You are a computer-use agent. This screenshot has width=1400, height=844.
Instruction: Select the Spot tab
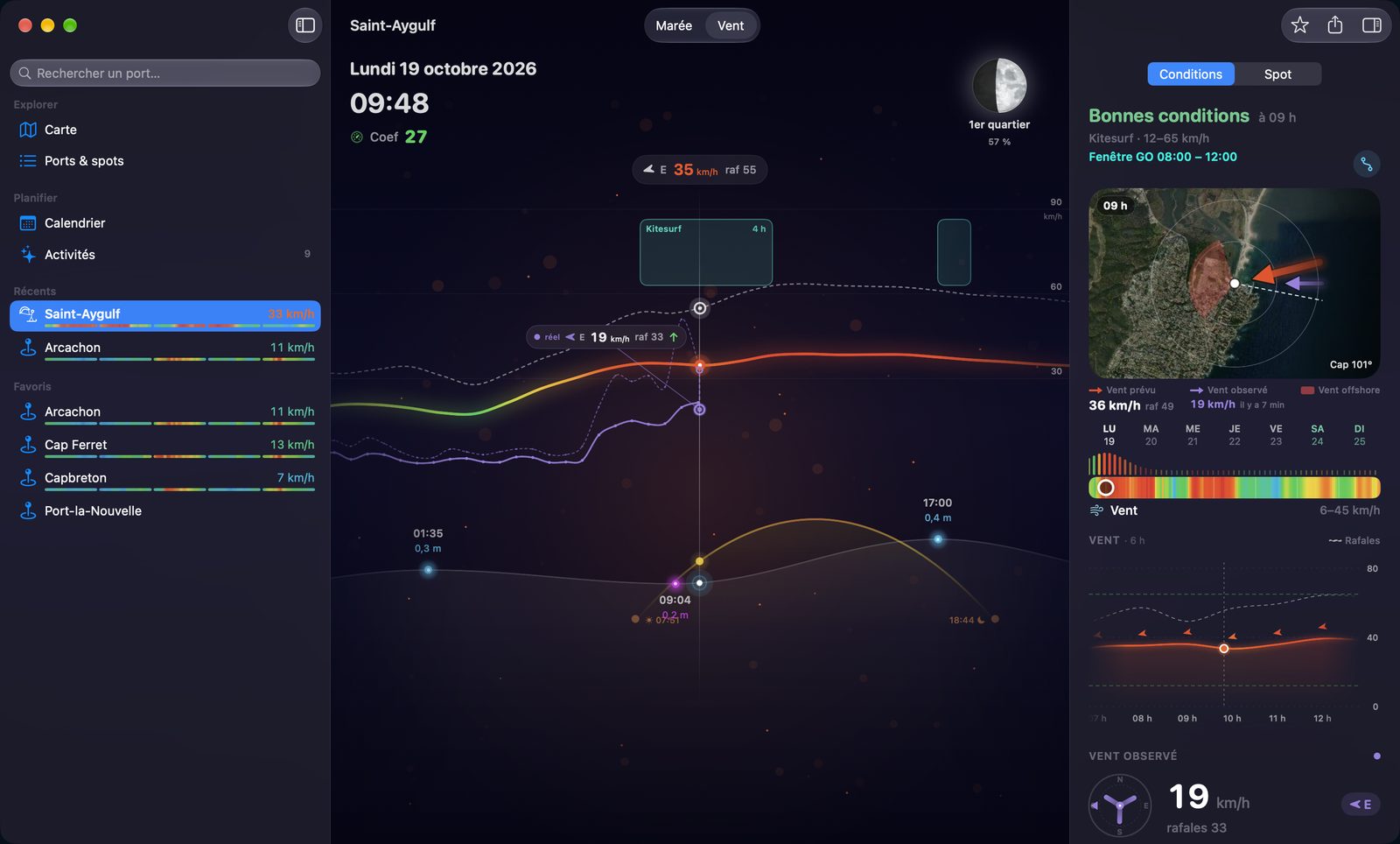coord(1277,74)
